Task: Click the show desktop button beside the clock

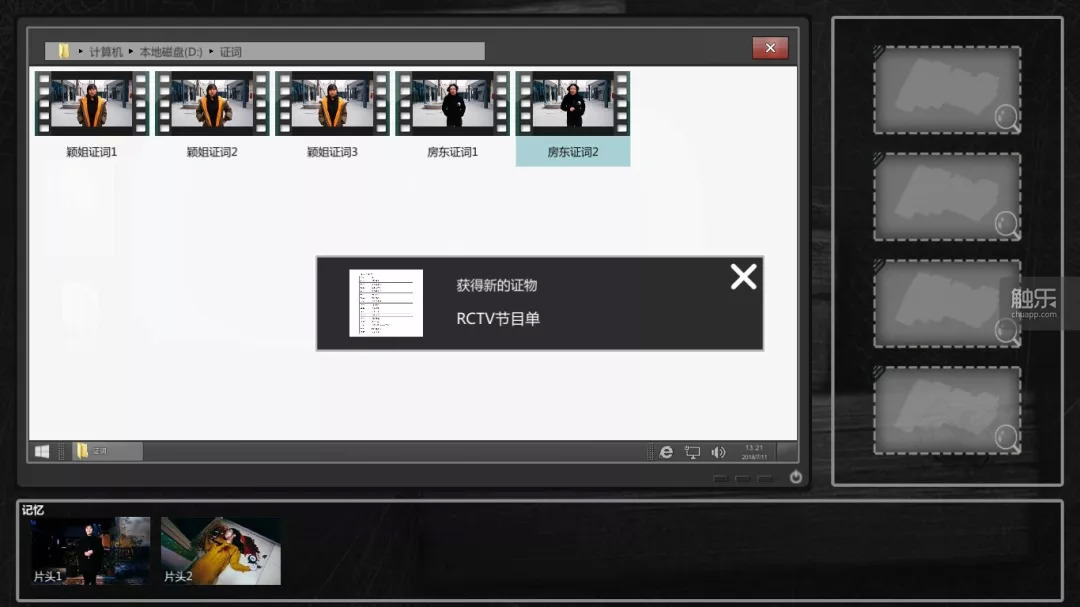Action: tap(787, 452)
